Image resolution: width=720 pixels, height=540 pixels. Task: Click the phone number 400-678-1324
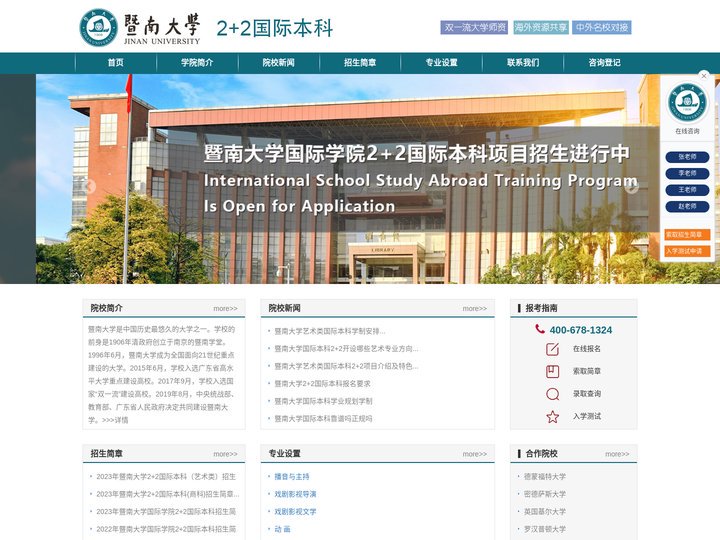coord(580,330)
